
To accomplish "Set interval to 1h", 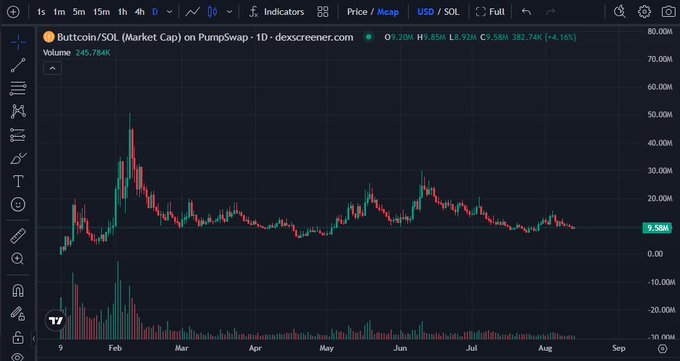I will click(122, 12).
